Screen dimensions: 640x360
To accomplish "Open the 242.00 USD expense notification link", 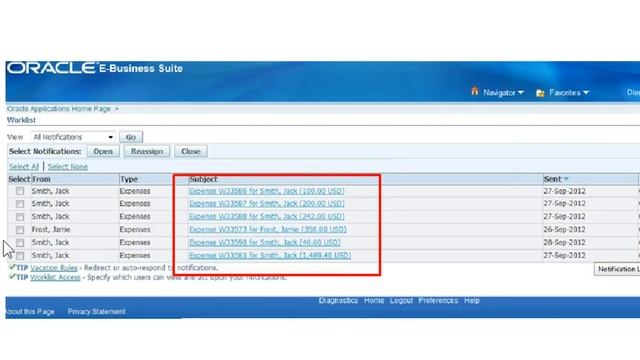I will tap(267, 216).
